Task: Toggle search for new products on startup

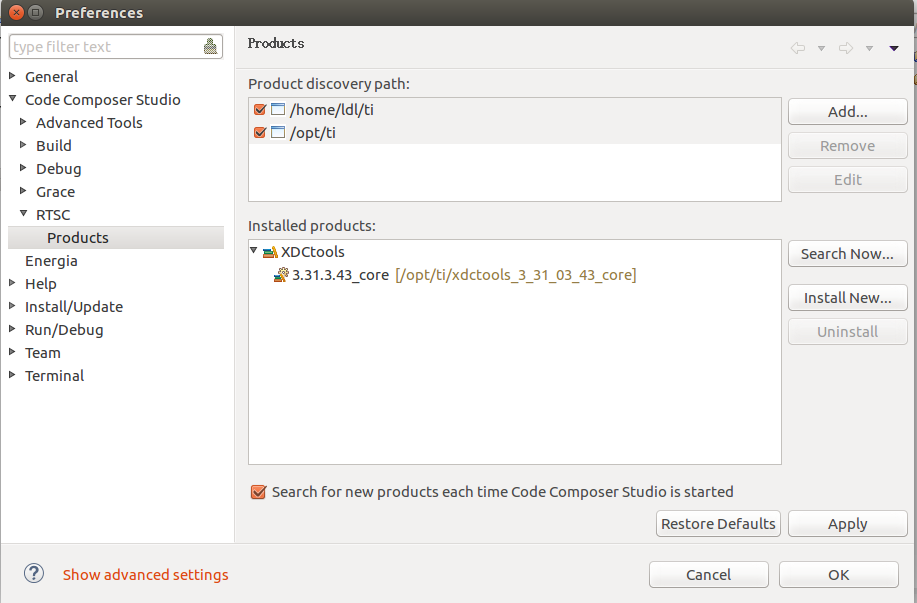Action: coord(259,492)
